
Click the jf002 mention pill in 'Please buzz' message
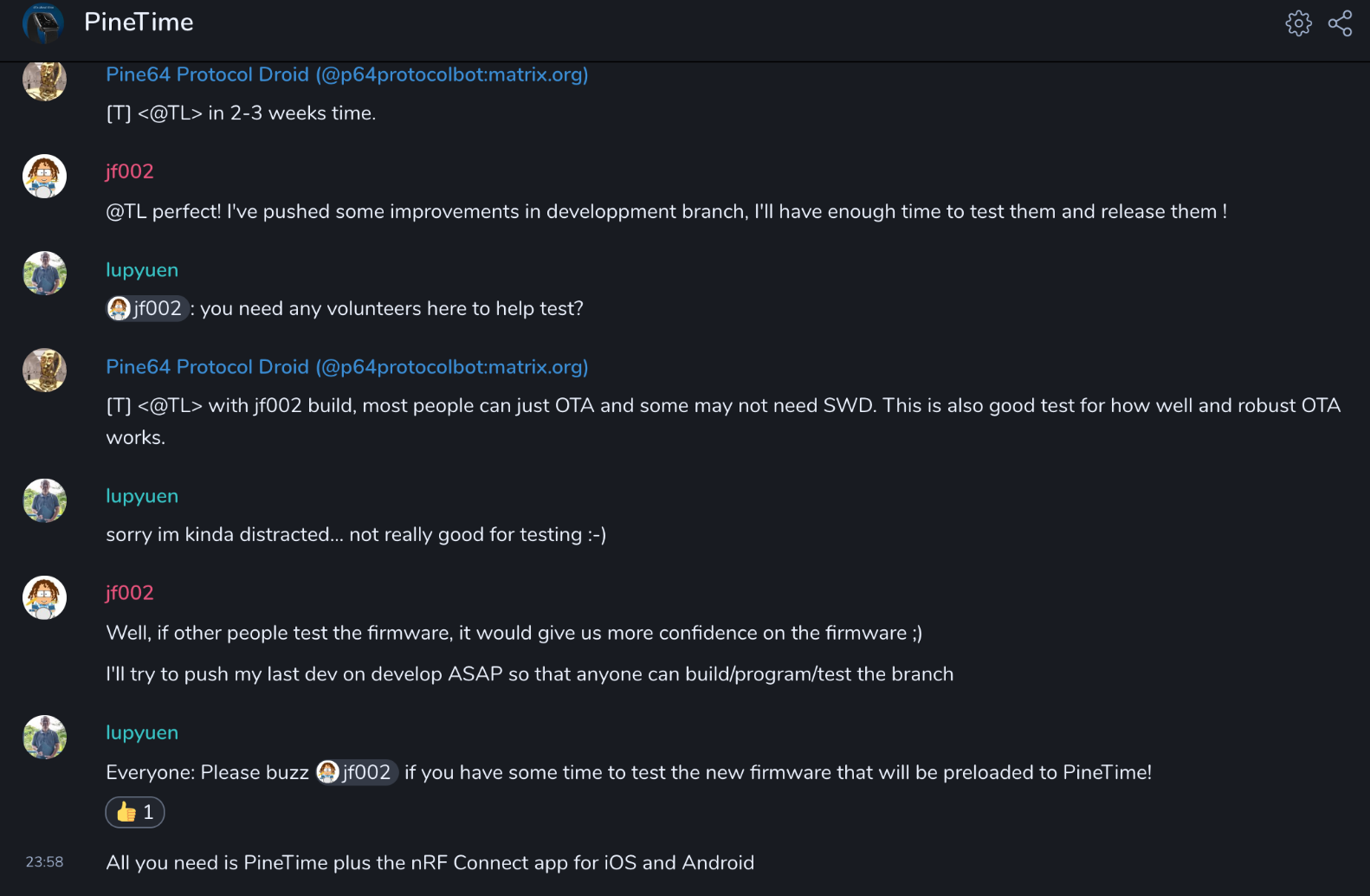357,772
